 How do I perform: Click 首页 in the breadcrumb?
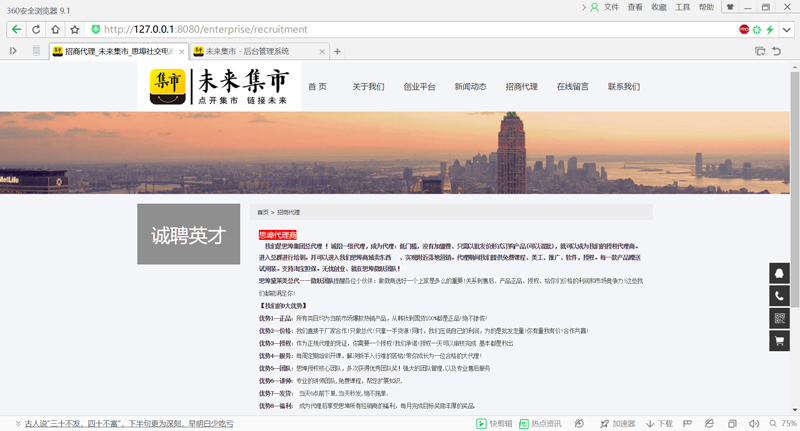point(263,212)
